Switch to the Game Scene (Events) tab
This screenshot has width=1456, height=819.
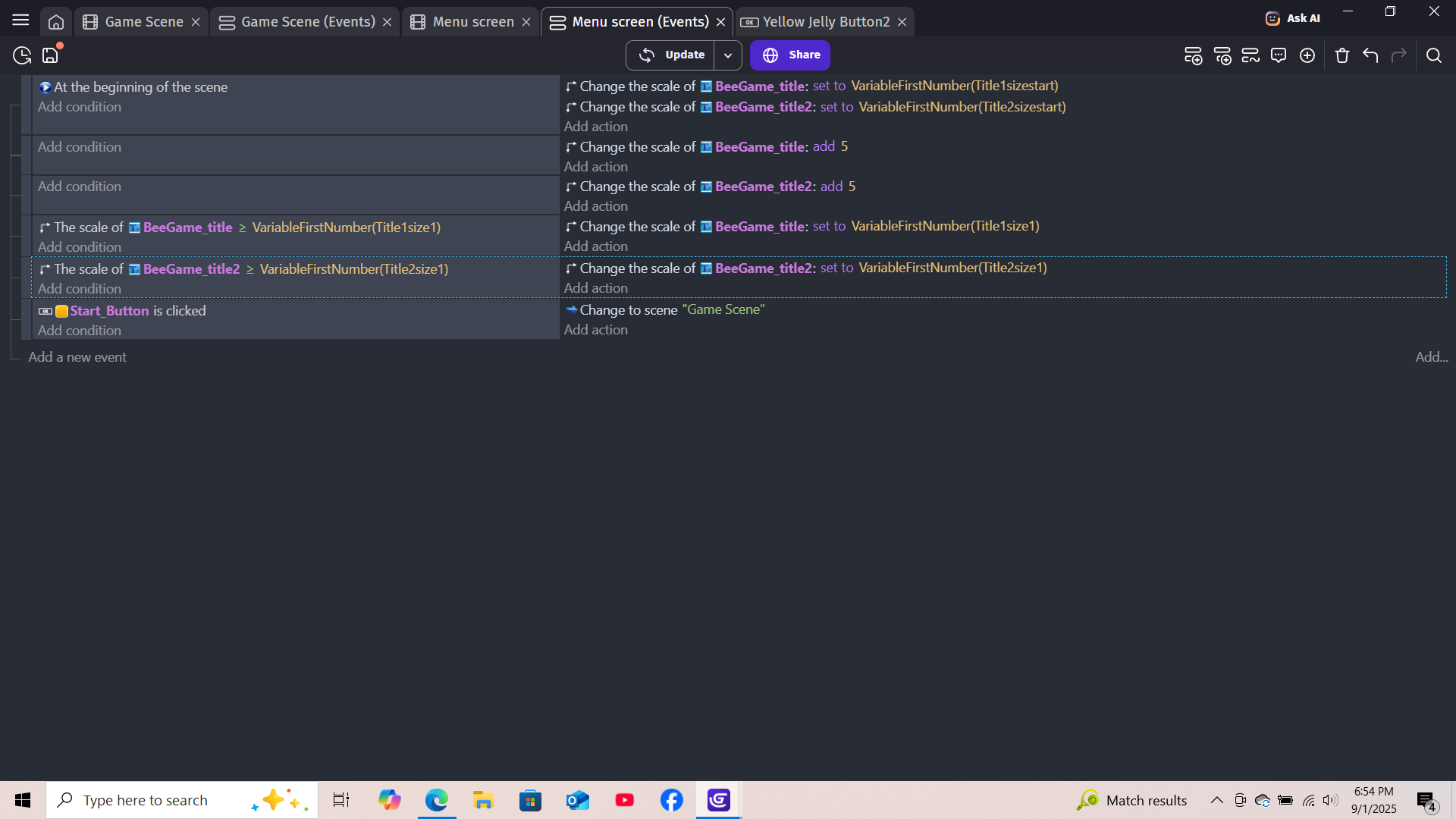tap(307, 22)
